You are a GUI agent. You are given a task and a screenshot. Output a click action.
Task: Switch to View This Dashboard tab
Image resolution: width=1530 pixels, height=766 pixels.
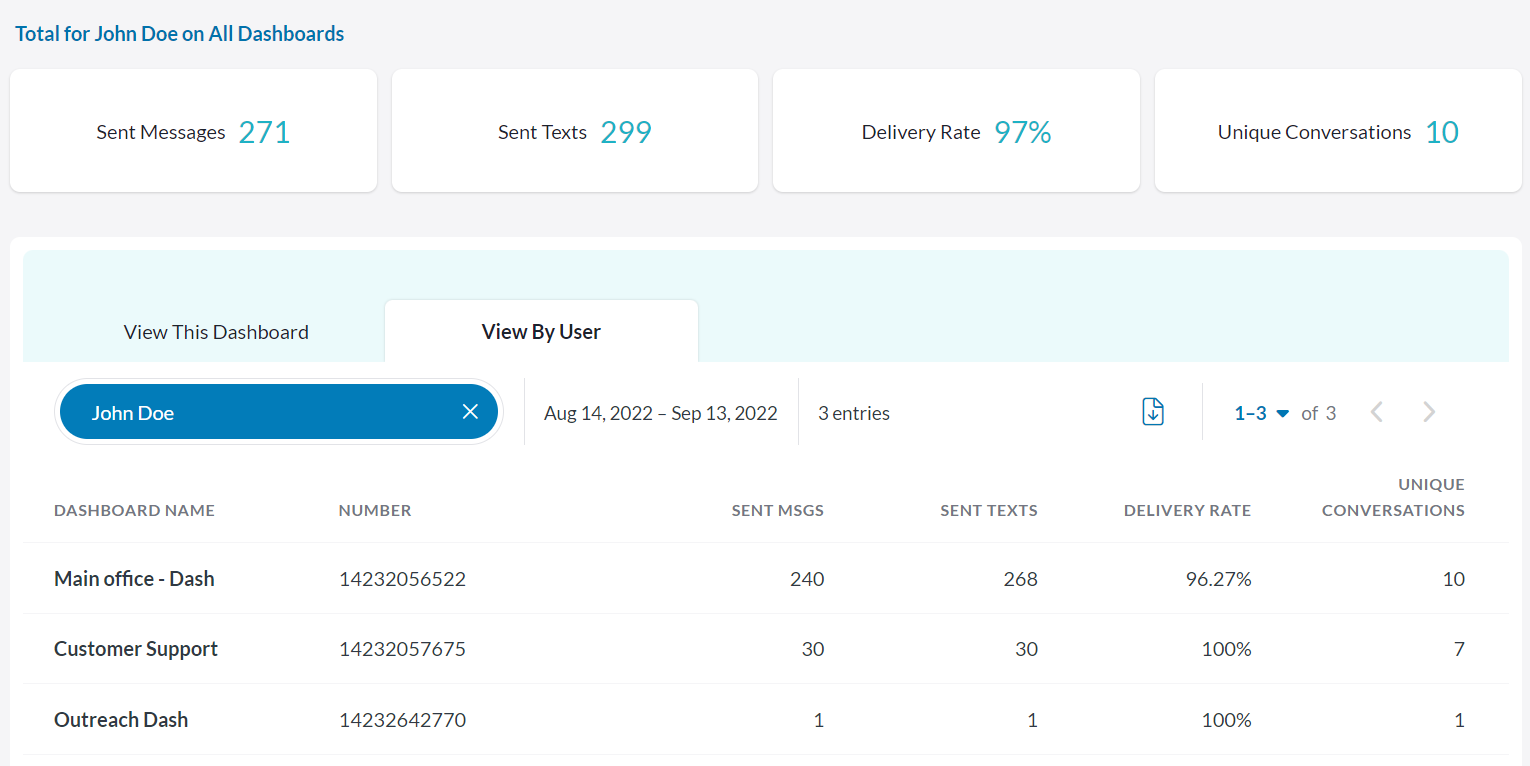tap(216, 332)
